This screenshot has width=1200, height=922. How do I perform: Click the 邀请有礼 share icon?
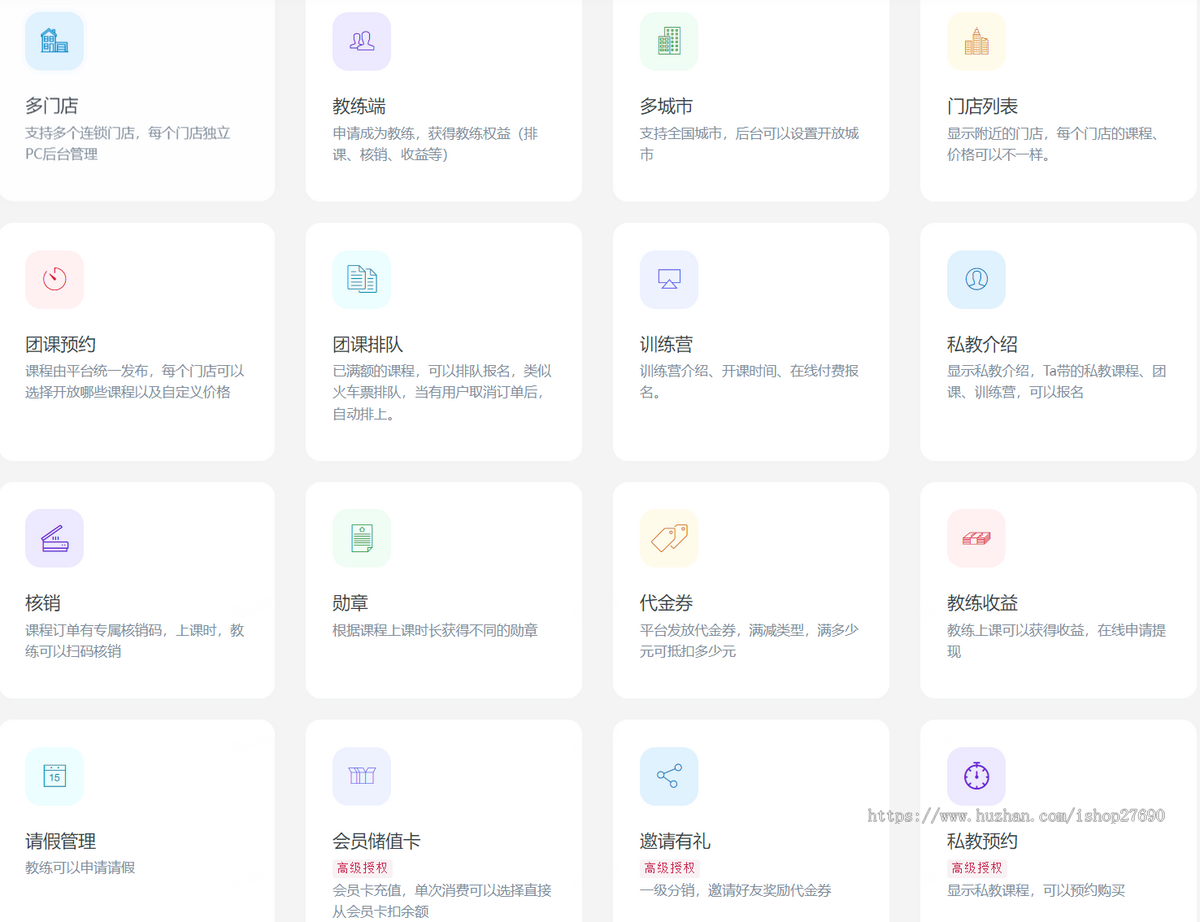pyautogui.click(x=669, y=776)
